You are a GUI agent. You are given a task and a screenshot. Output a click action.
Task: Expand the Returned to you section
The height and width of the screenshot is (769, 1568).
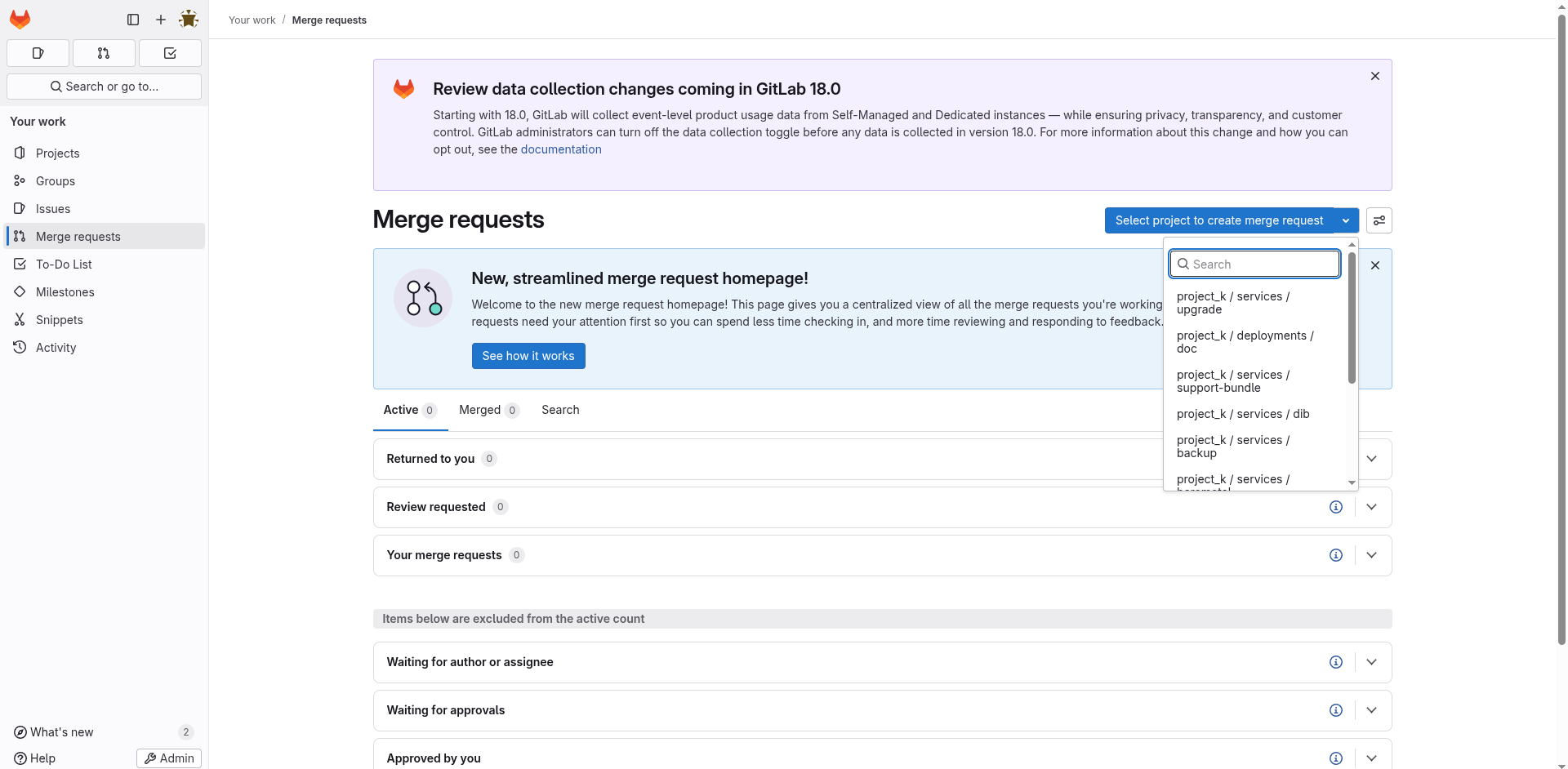(x=1372, y=458)
